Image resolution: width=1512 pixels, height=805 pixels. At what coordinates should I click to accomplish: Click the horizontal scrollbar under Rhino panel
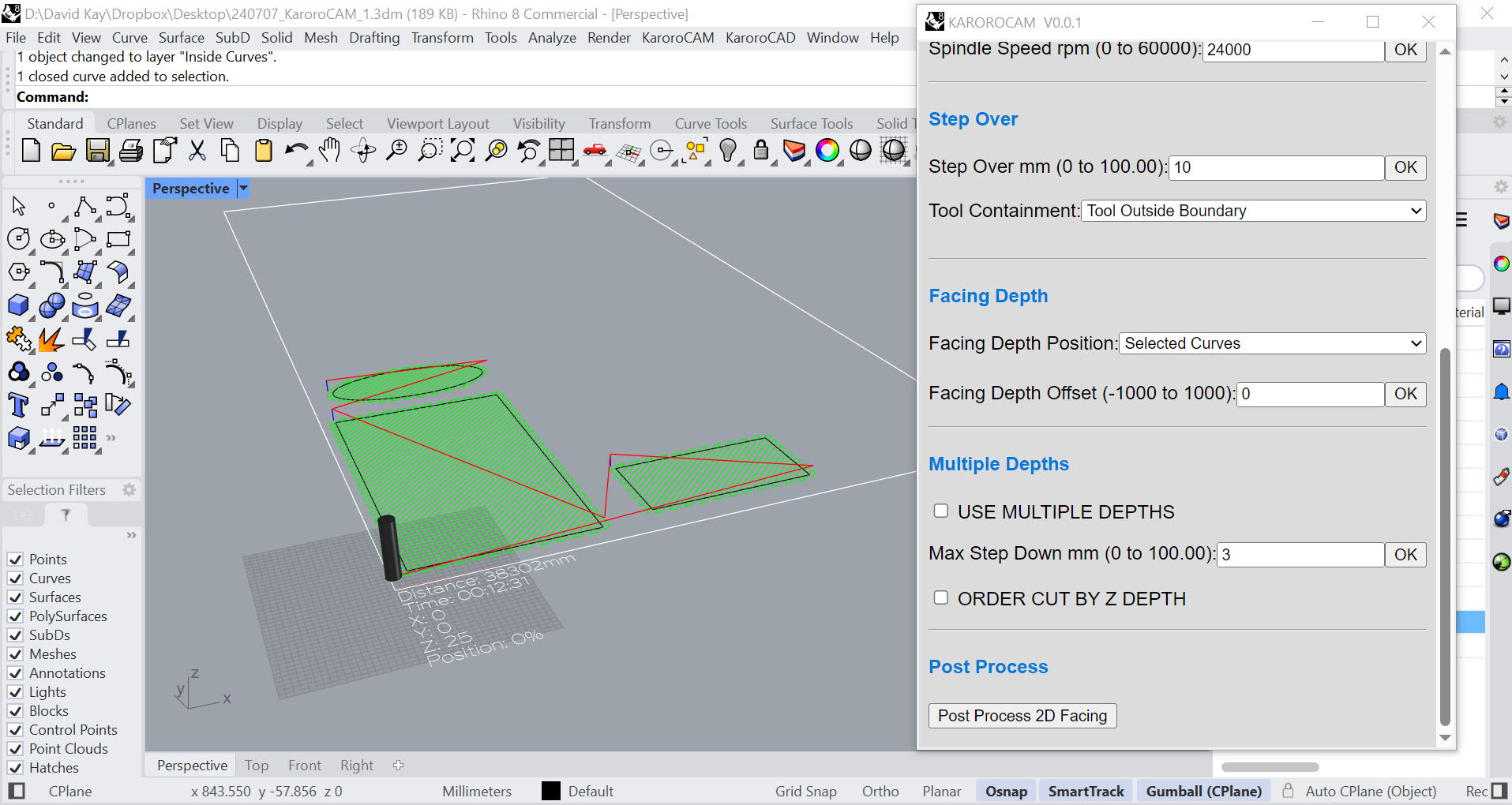click(1270, 767)
